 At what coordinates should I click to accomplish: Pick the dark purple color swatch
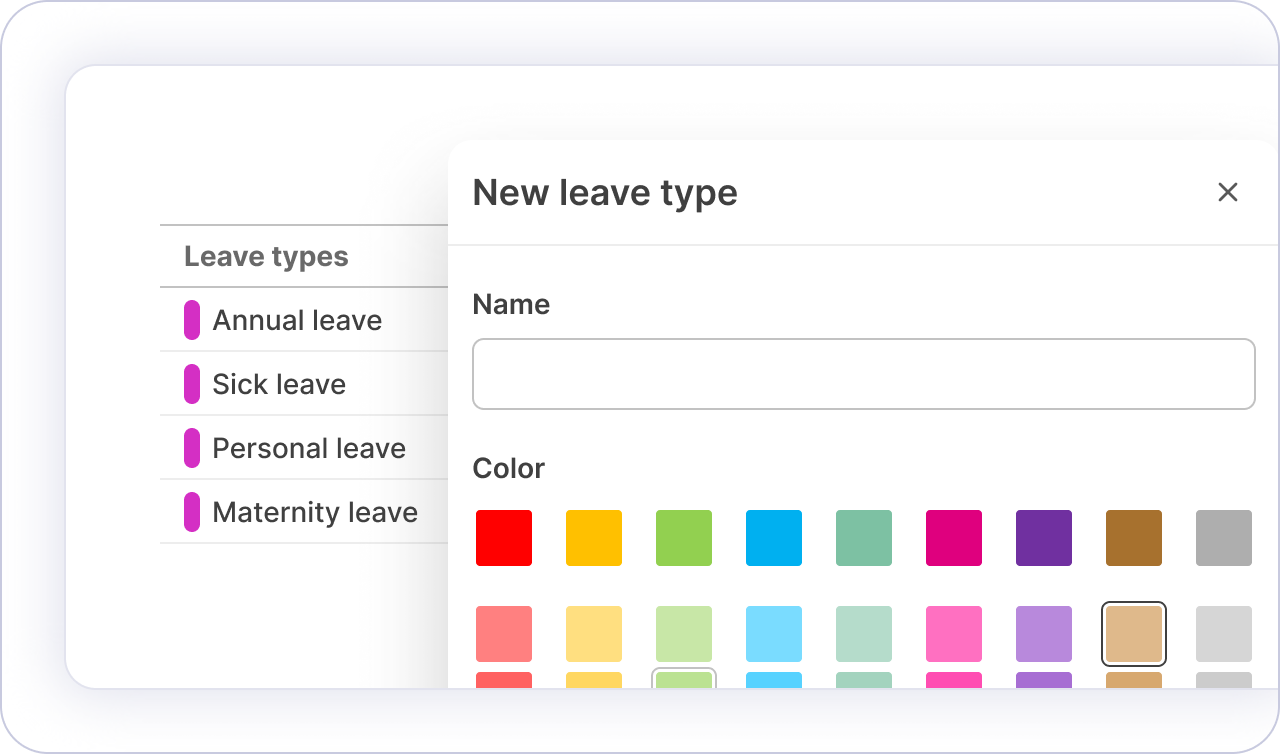1044,538
